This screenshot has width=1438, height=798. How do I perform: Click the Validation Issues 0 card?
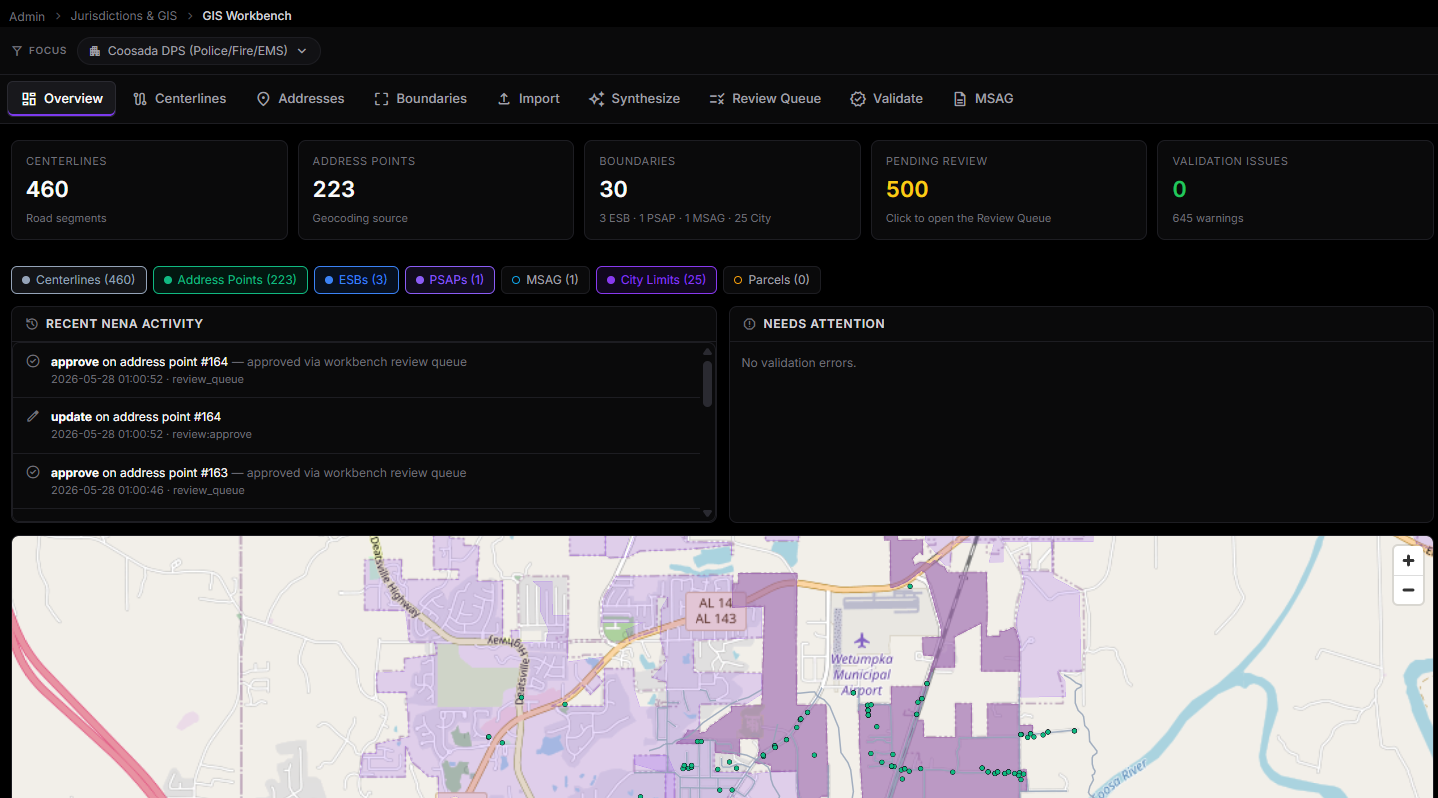tap(1295, 190)
